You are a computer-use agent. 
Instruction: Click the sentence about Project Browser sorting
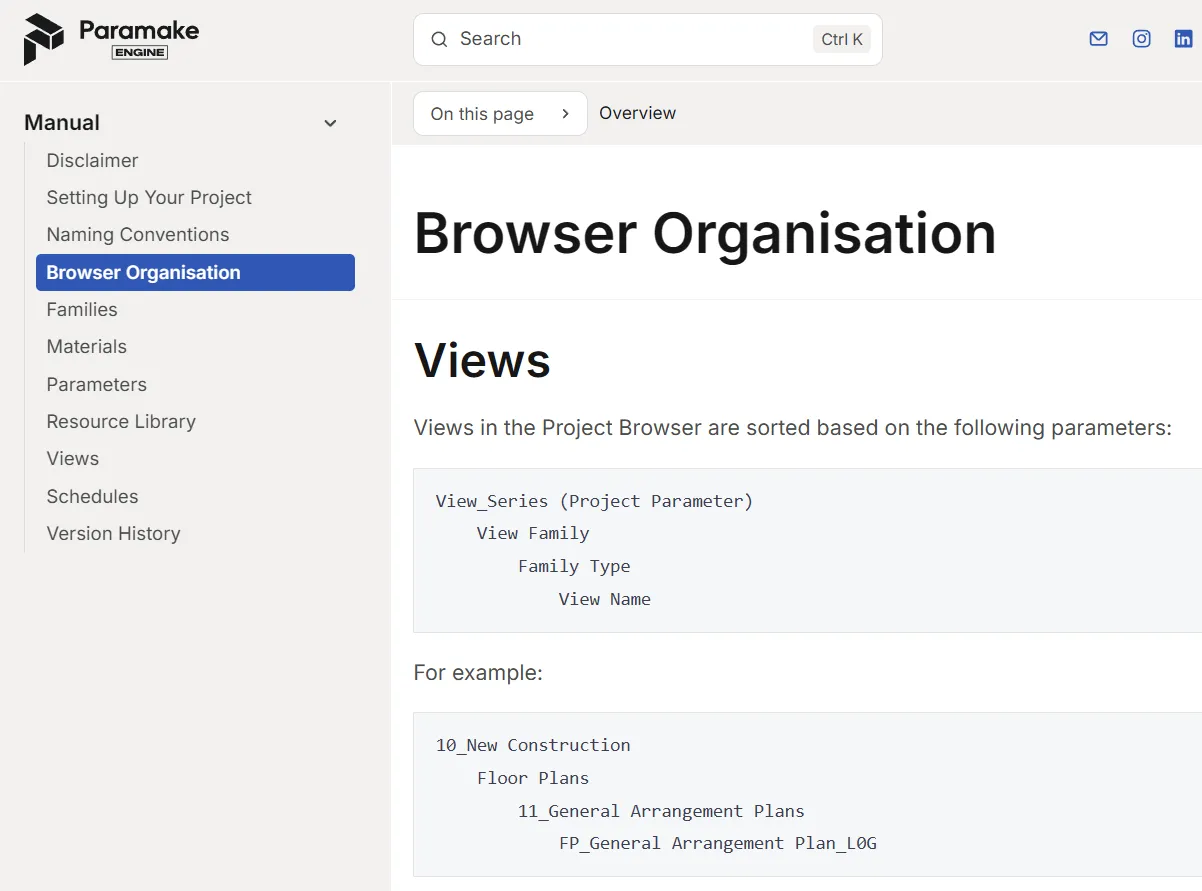793,428
